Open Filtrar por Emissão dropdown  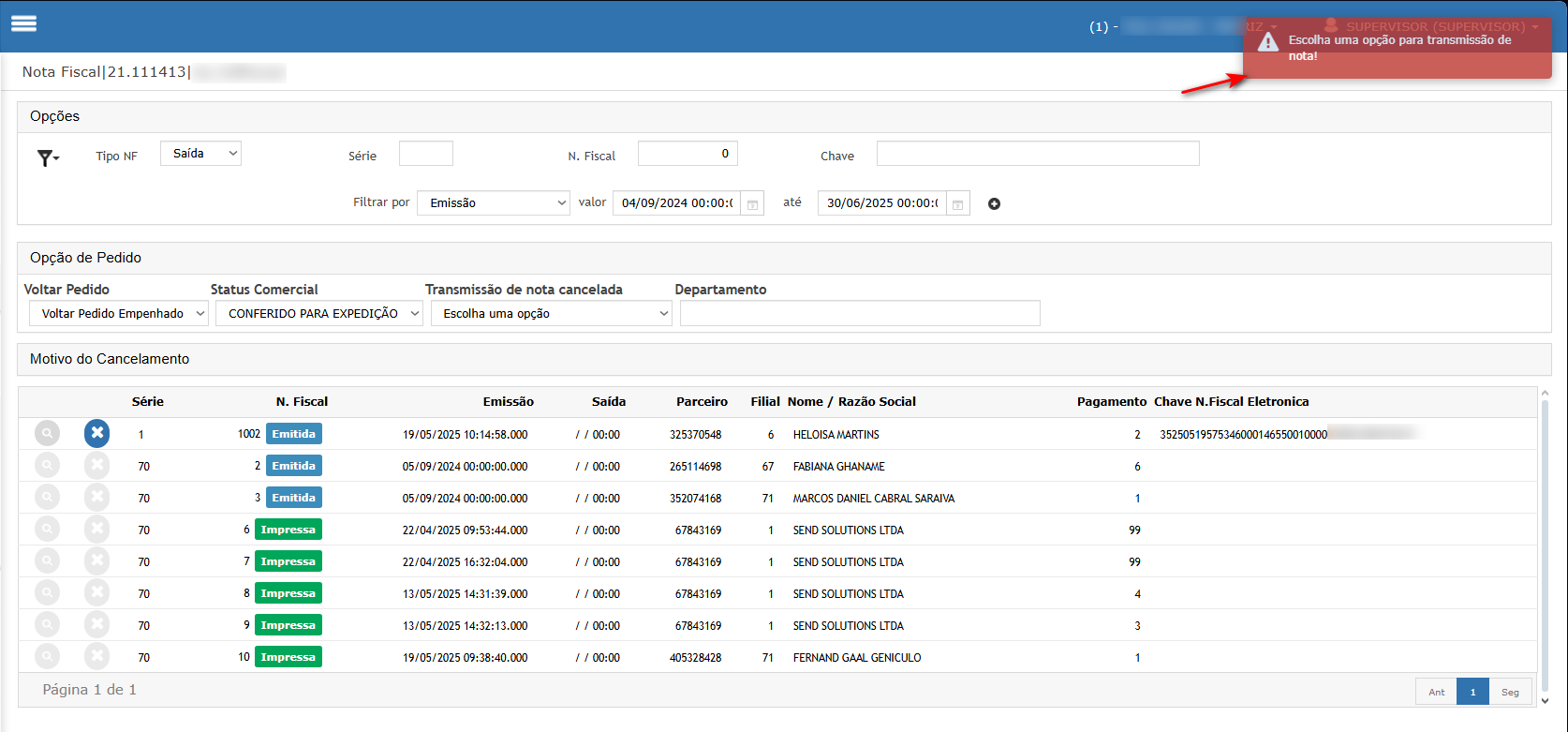pos(494,202)
